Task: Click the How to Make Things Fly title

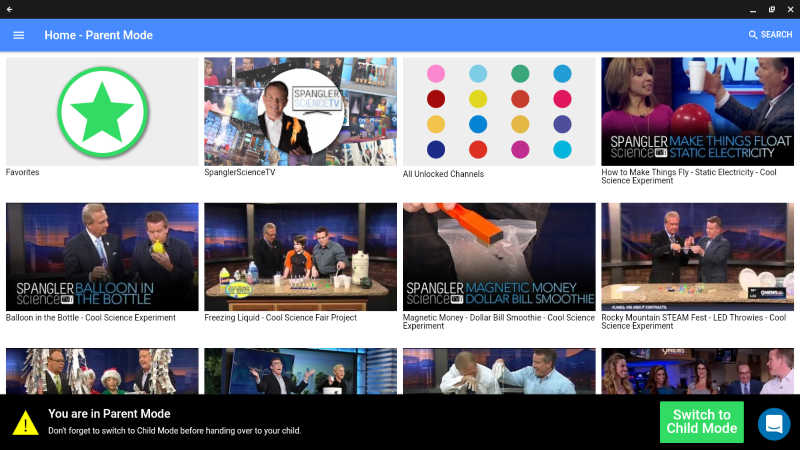Action: 689,177
